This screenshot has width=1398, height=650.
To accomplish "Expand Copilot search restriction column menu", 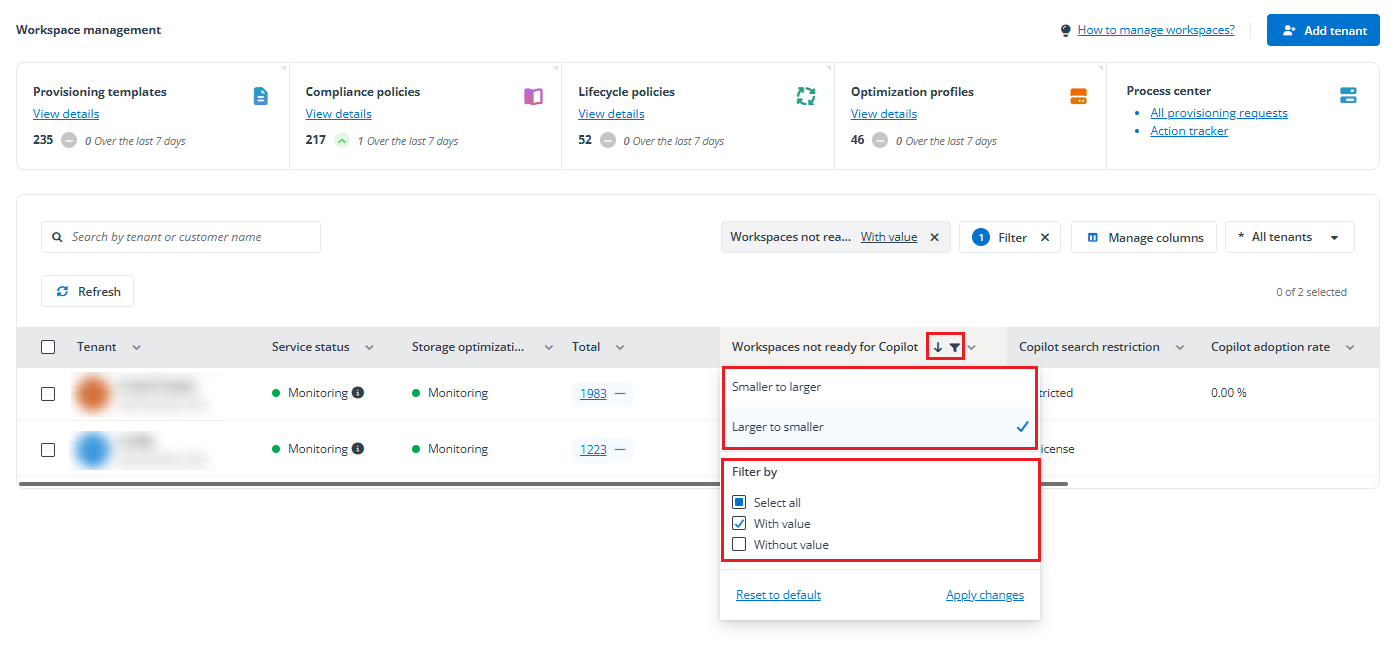I will point(1179,347).
